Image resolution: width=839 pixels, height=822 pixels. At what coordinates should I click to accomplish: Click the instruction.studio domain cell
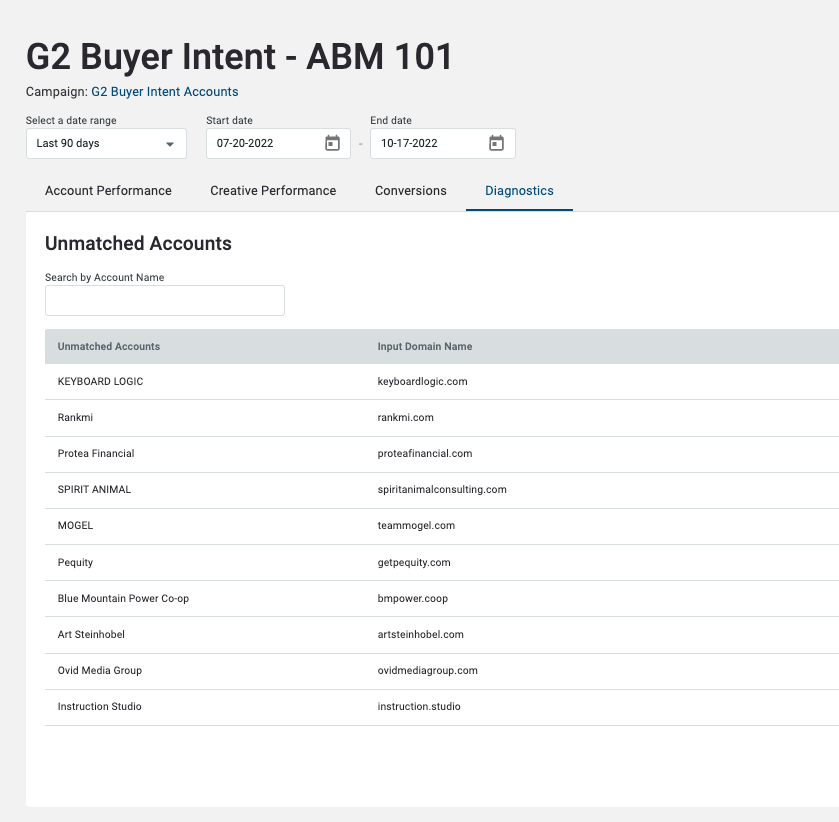click(419, 706)
